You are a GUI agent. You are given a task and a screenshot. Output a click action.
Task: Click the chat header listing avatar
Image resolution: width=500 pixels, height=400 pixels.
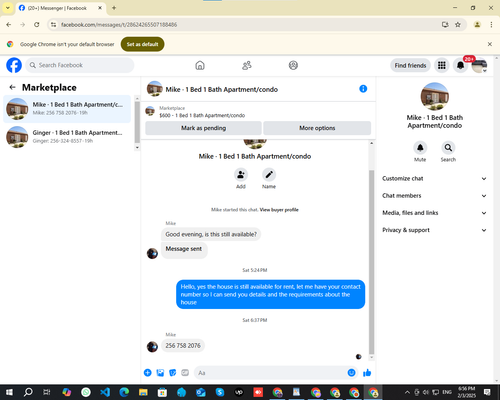[155, 89]
